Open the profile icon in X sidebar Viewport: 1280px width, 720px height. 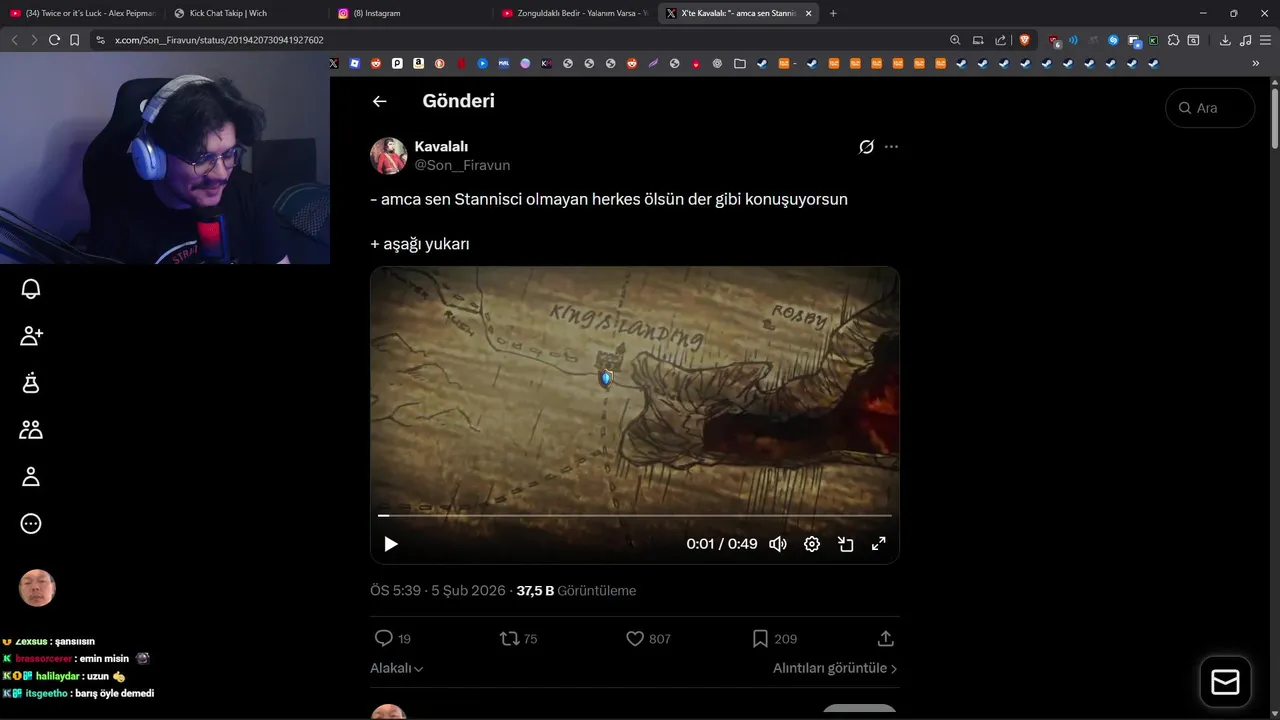(31, 477)
